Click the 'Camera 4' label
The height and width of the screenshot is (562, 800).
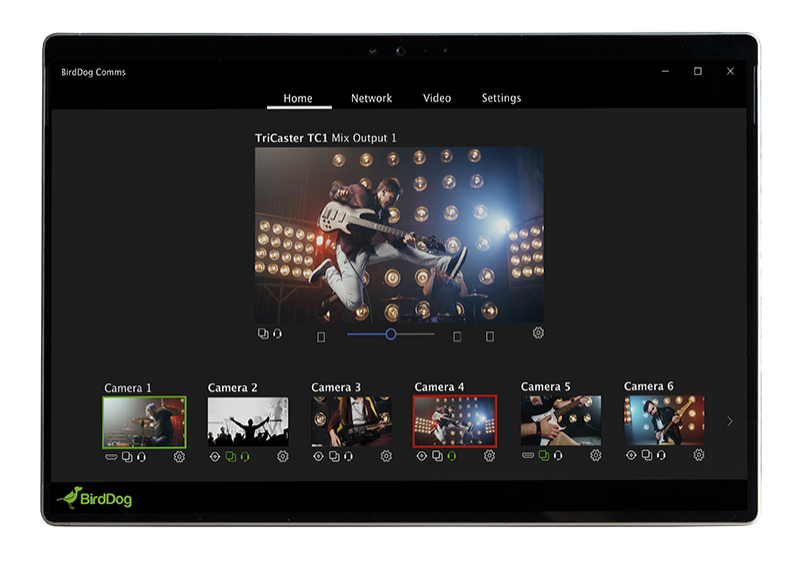pyautogui.click(x=439, y=387)
